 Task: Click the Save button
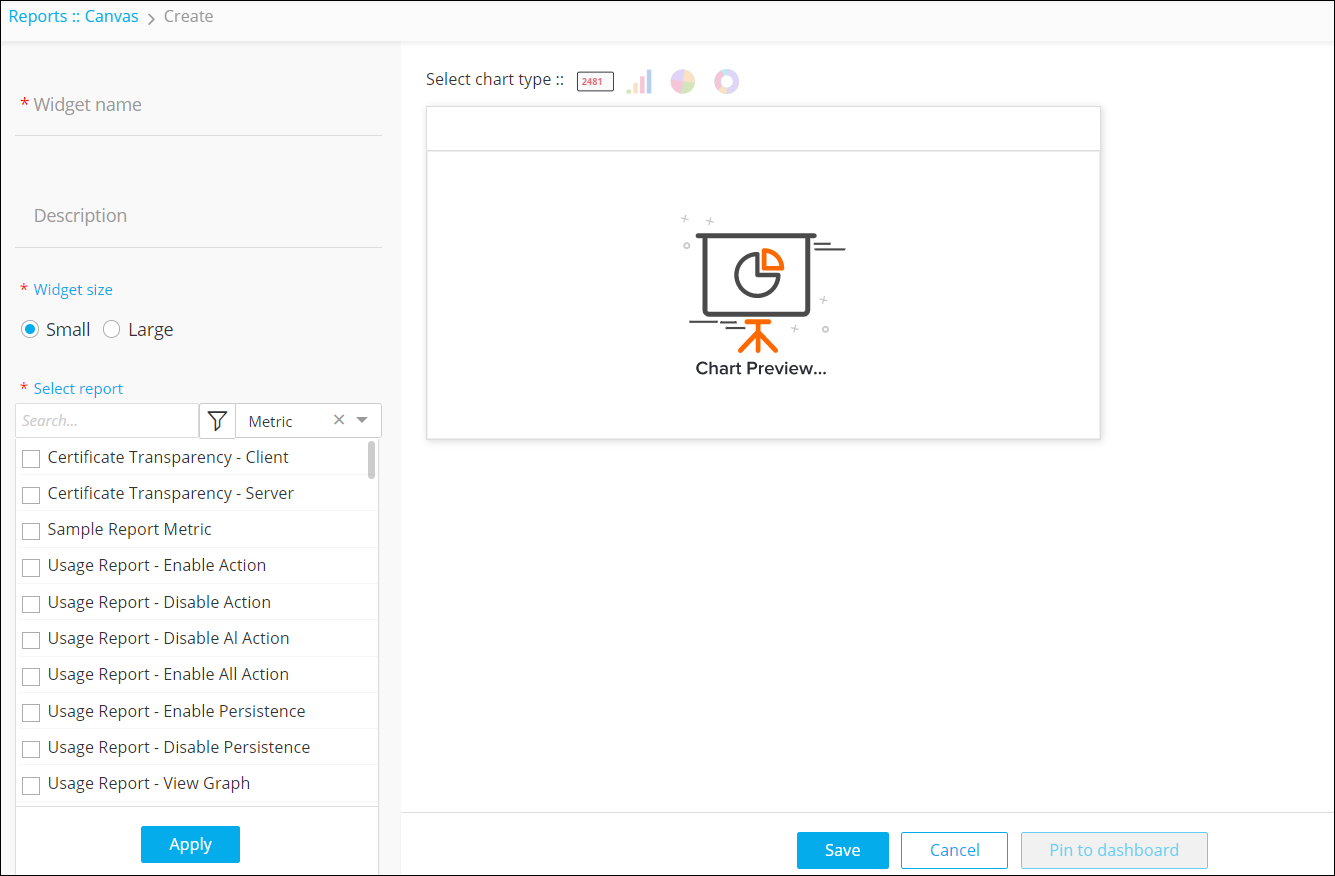[x=843, y=850]
